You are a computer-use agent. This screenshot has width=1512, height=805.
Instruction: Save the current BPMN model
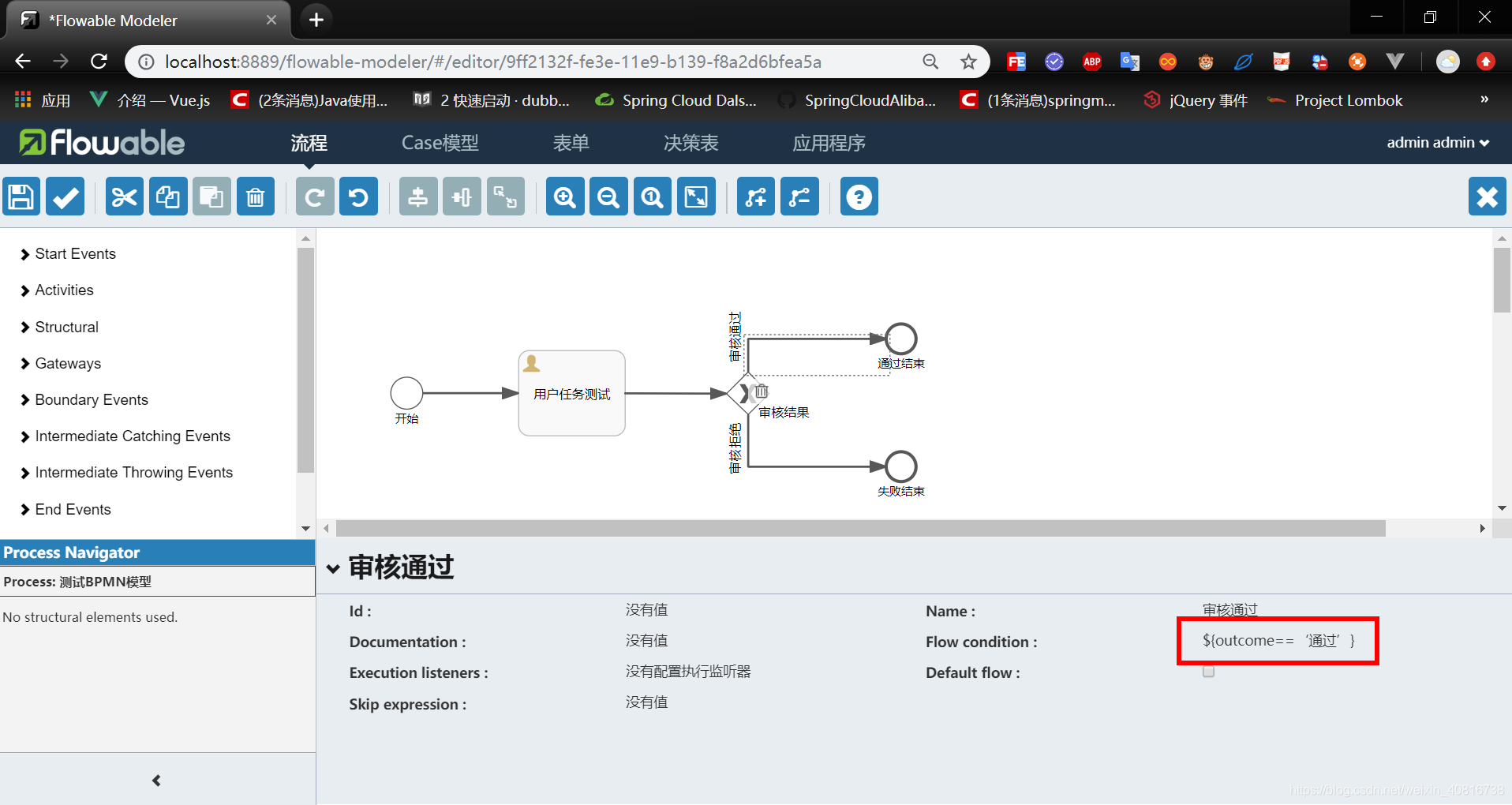point(21,196)
